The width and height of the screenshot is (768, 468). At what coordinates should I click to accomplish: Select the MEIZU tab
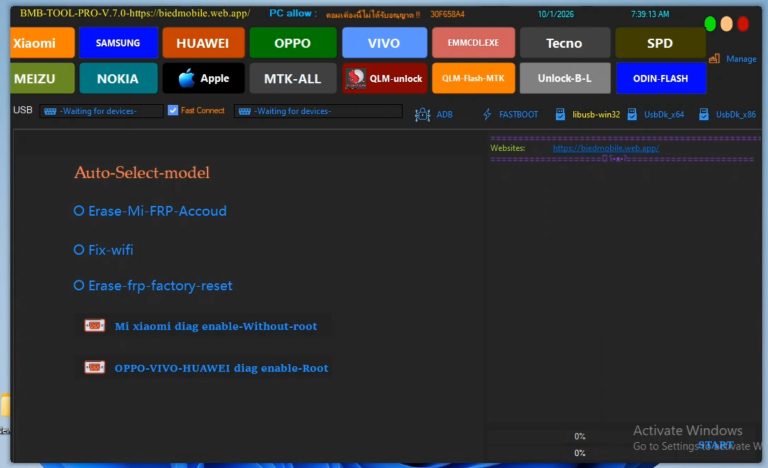click(43, 78)
